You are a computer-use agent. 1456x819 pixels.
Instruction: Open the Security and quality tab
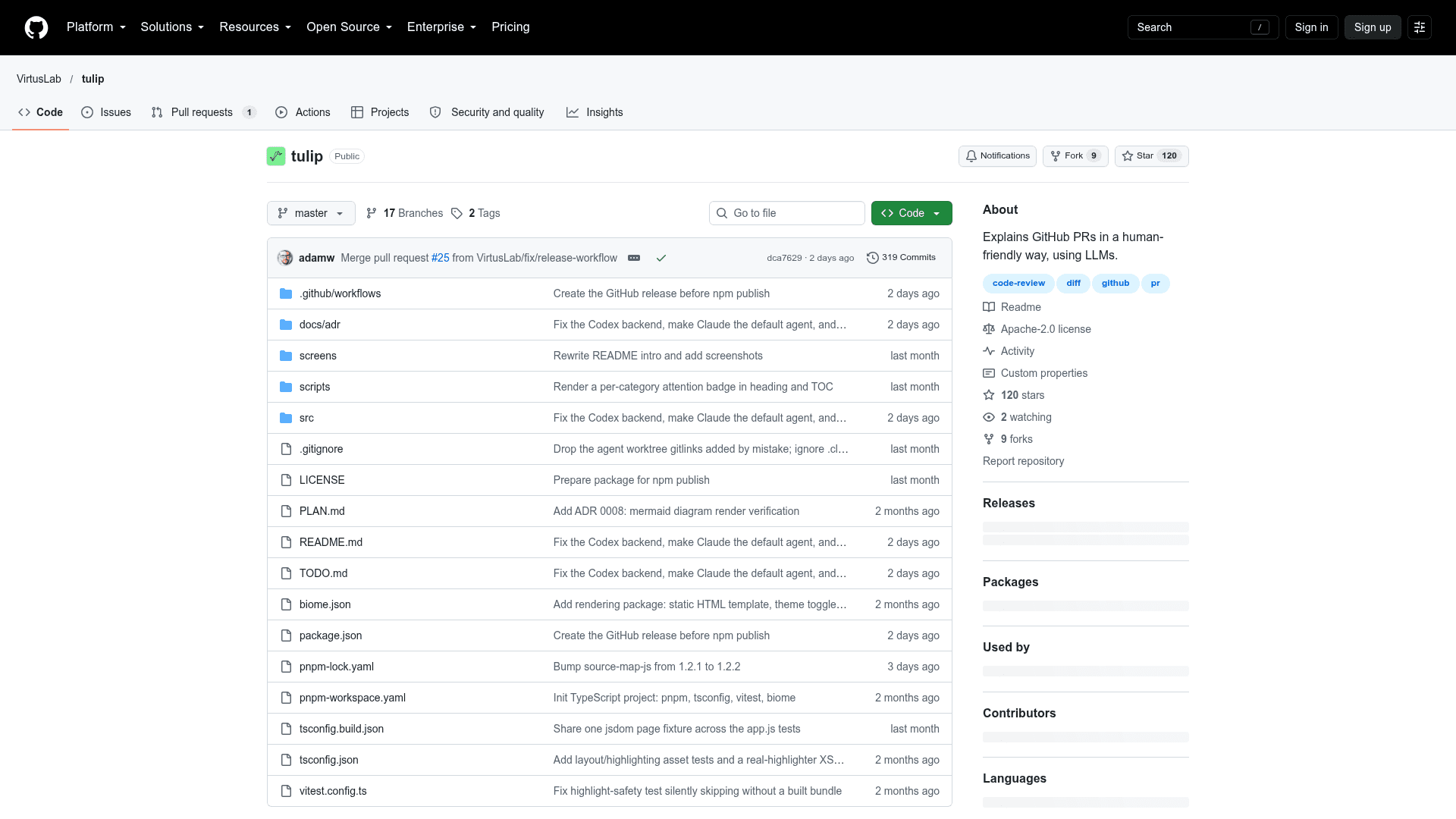pos(487,112)
